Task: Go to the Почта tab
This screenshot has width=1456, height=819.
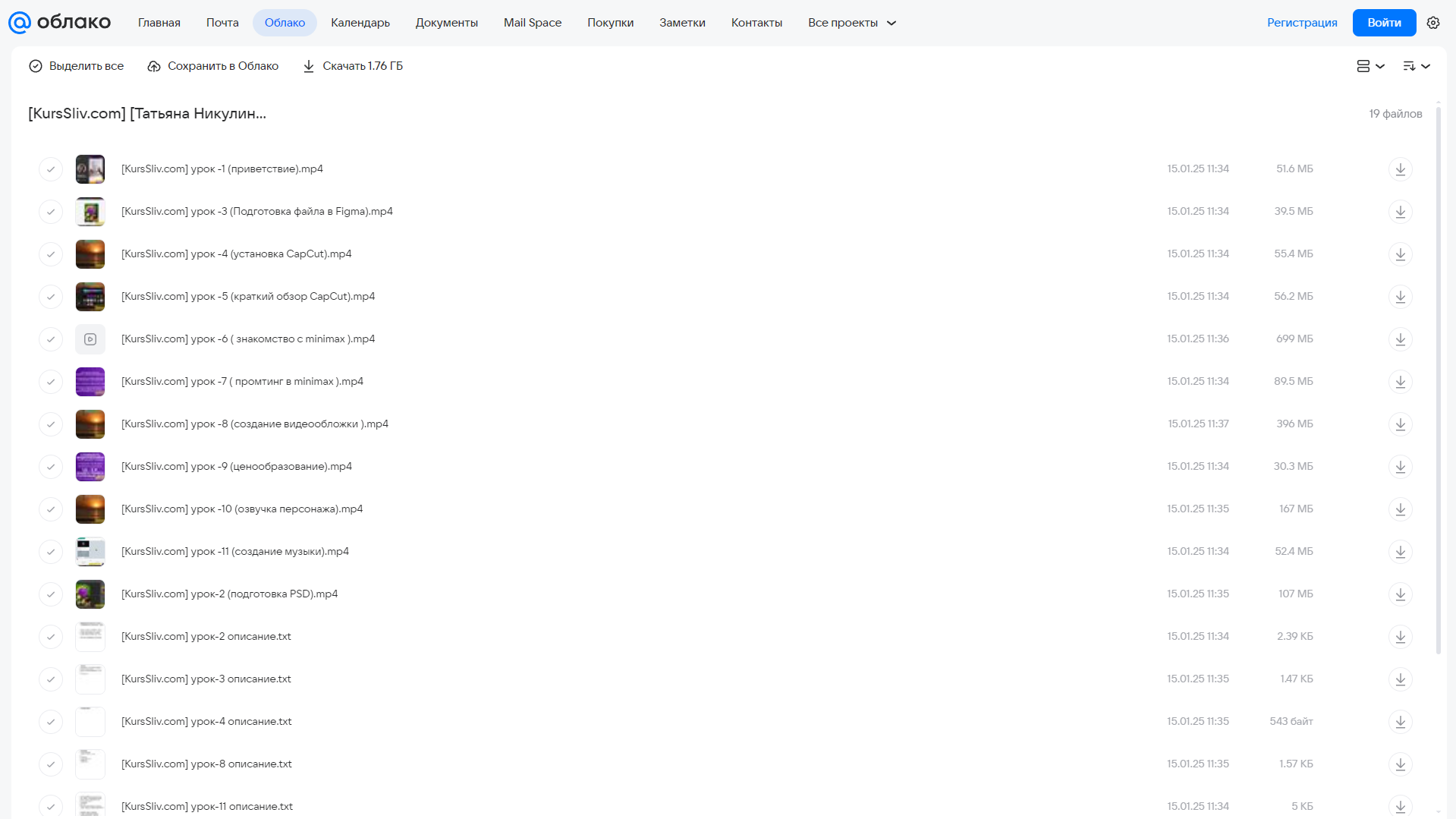Action: pyautogui.click(x=222, y=23)
